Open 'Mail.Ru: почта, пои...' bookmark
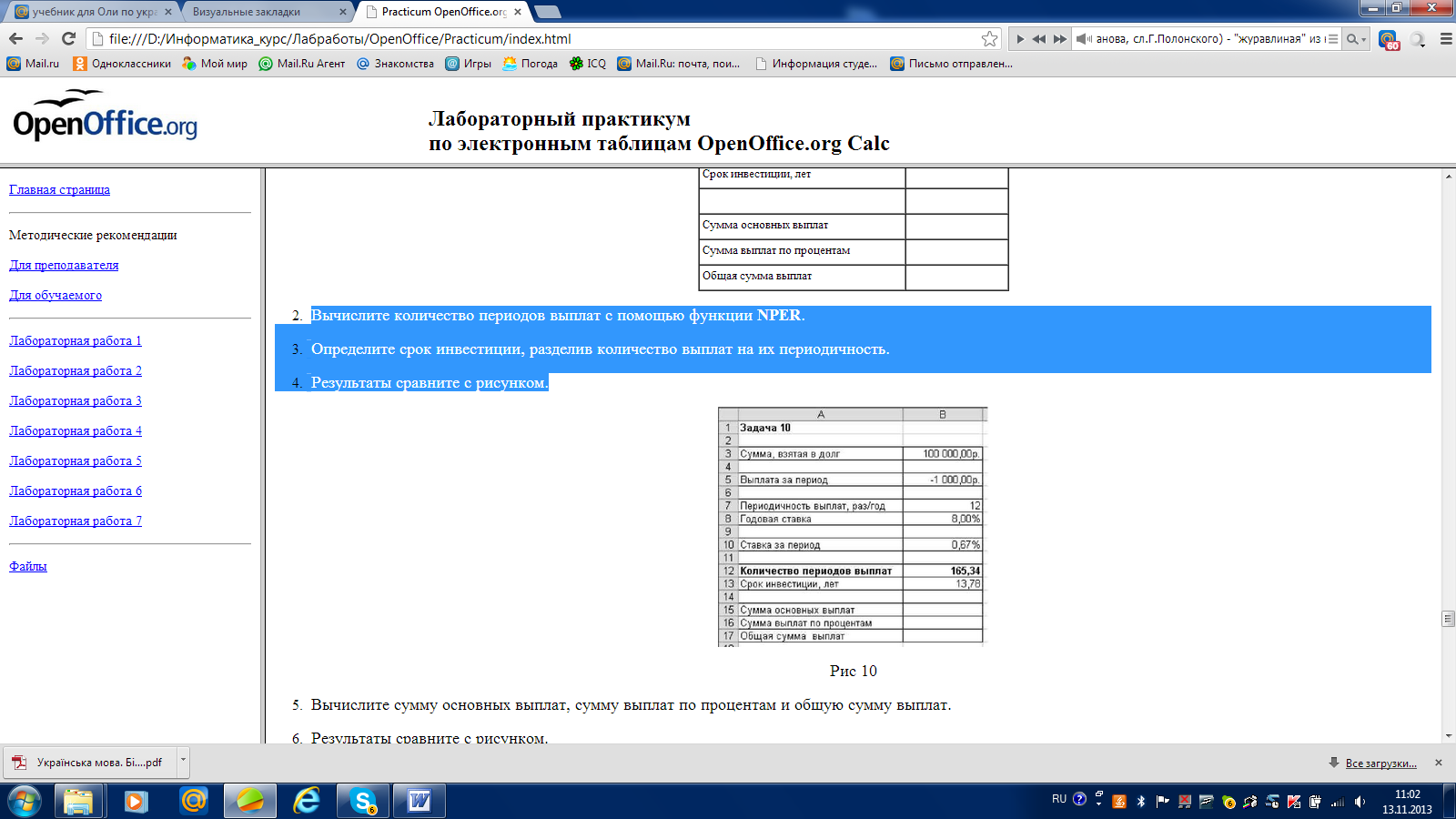The width and height of the screenshot is (1456, 819). (679, 64)
